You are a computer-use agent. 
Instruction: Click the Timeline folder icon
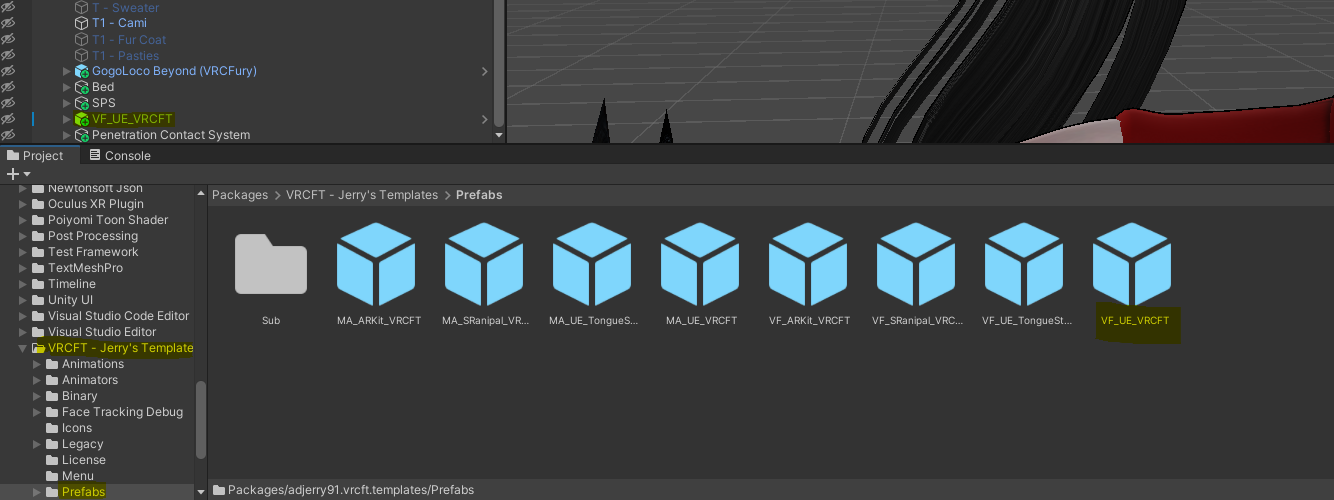click(x=38, y=284)
